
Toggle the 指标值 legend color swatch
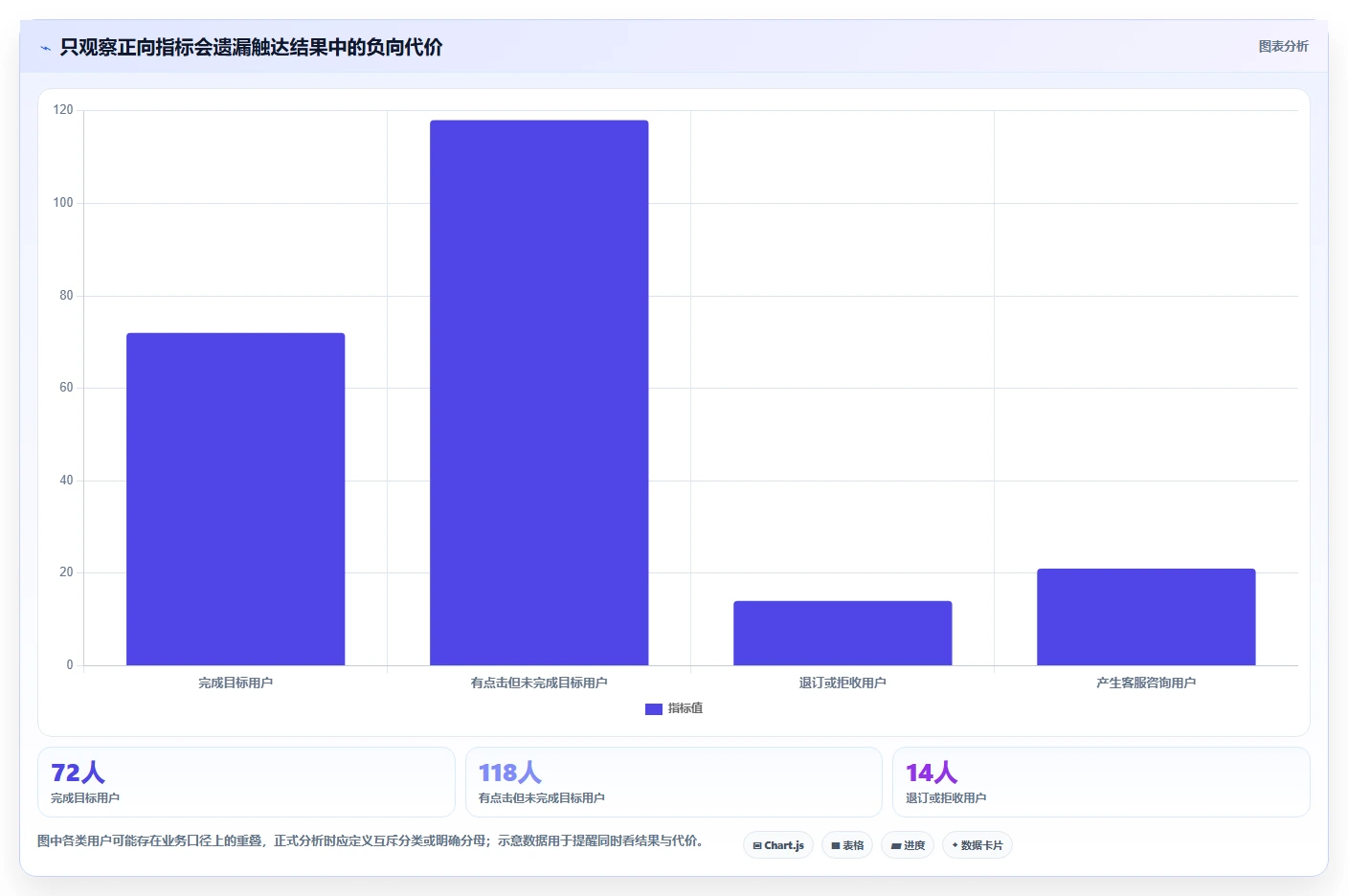[654, 709]
